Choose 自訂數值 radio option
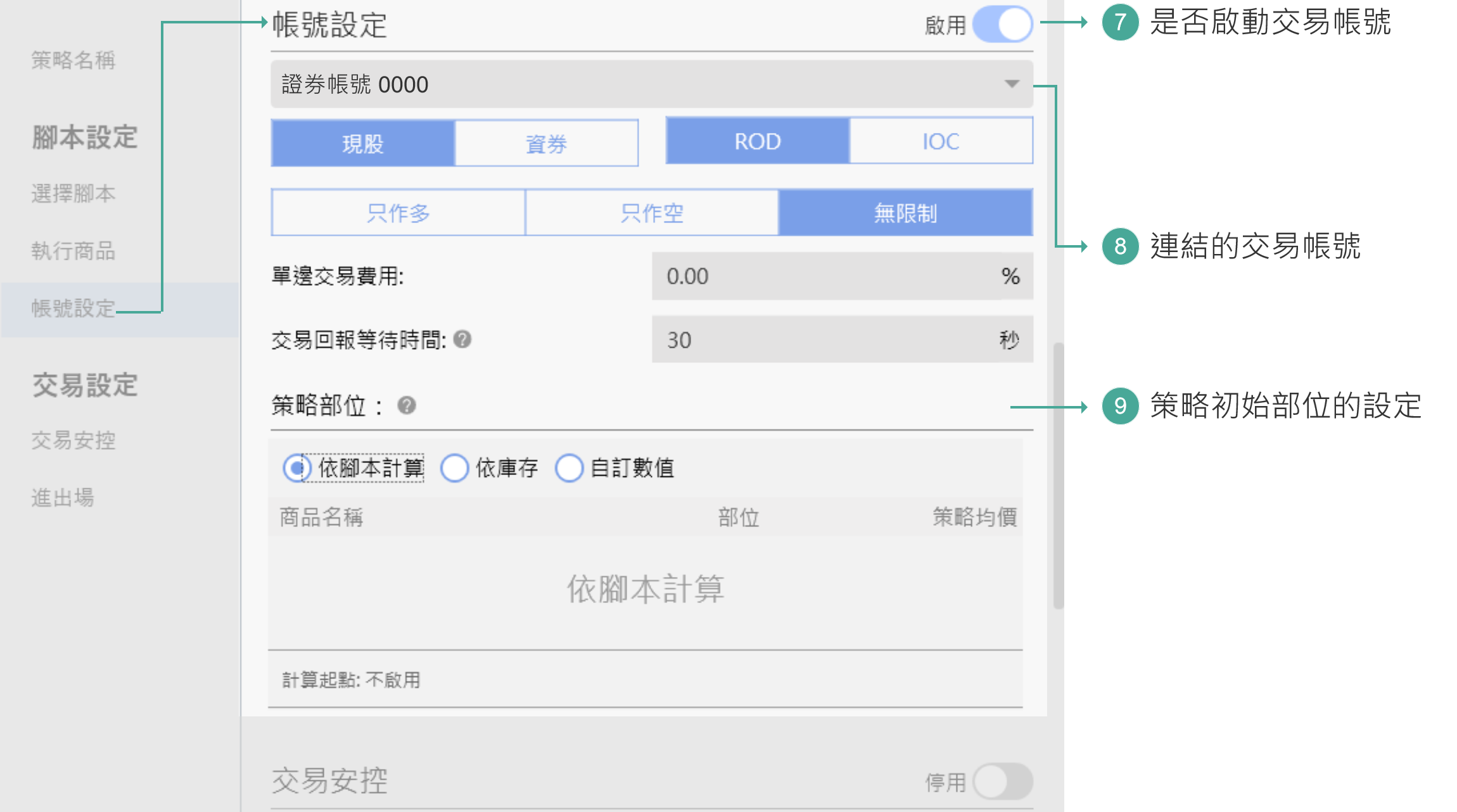The width and height of the screenshot is (1457, 812). (x=569, y=468)
